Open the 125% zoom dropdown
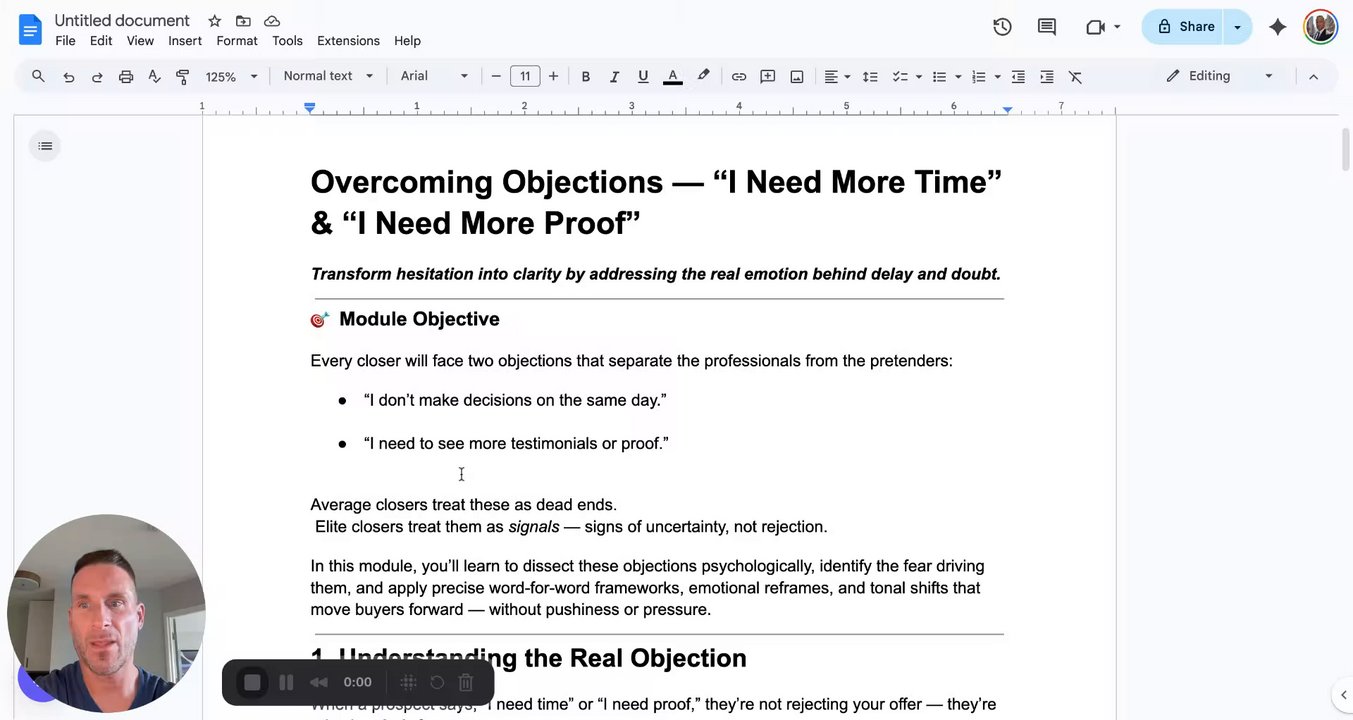Viewport: 1353px width, 720px height. pos(231,77)
